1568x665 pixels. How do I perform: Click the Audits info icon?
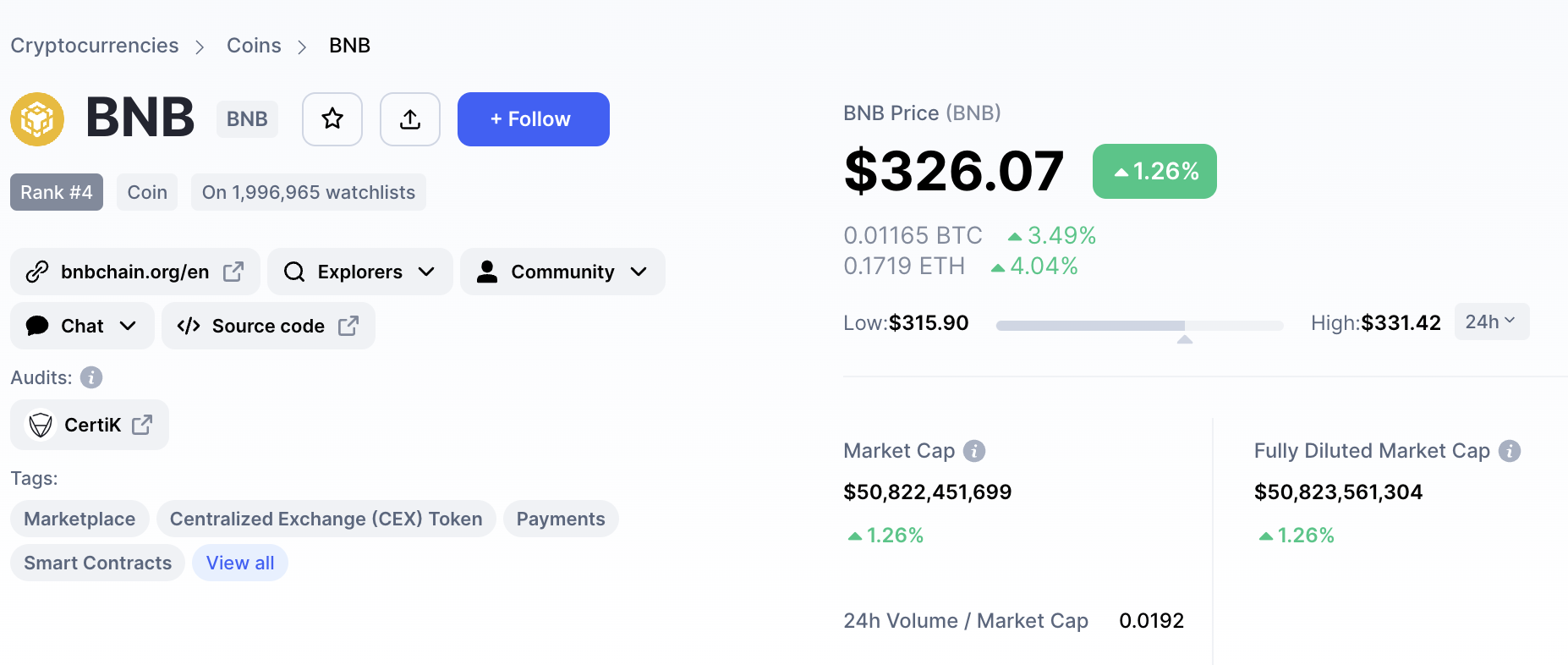[x=91, y=377]
